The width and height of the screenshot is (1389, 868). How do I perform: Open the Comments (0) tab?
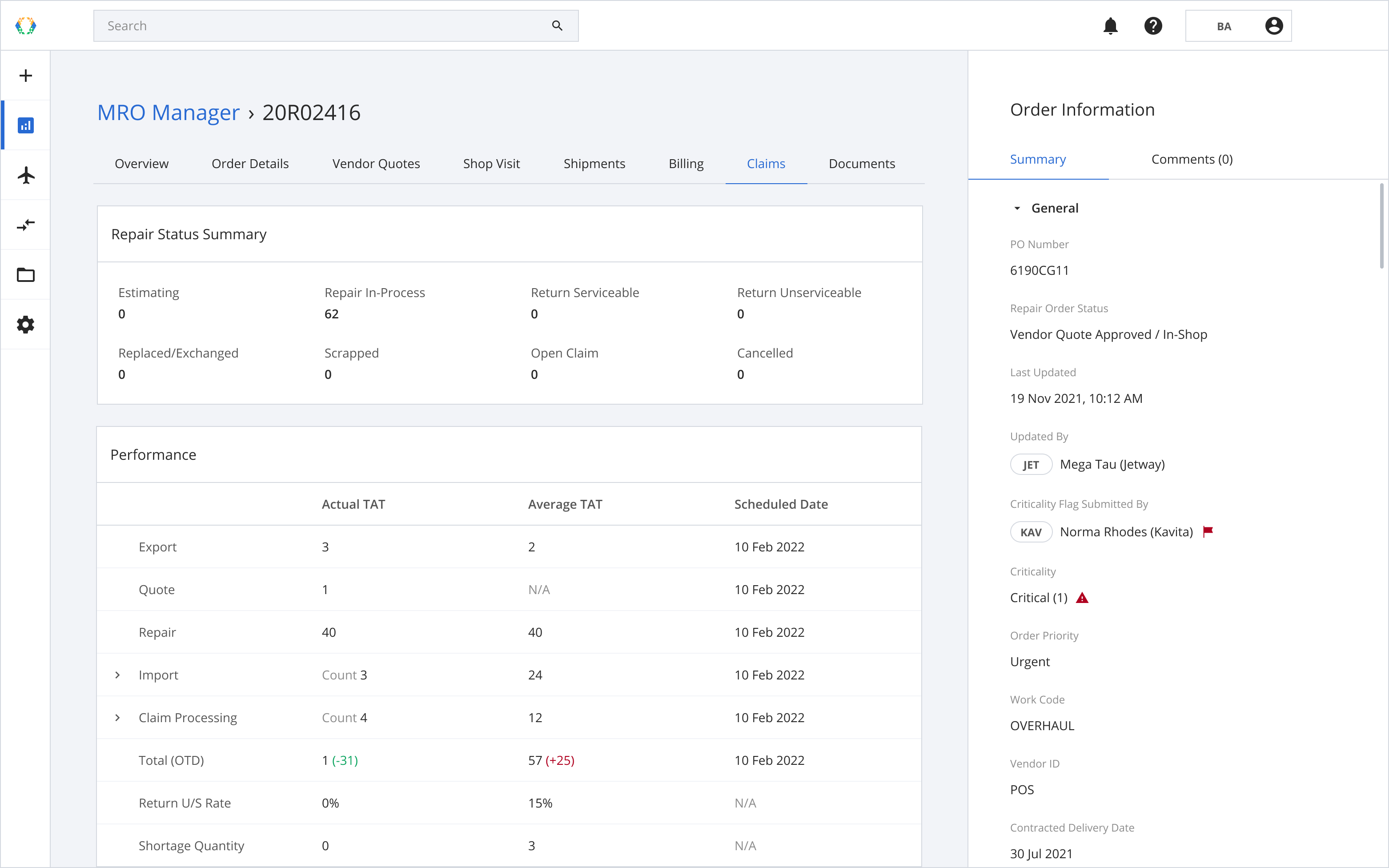1192,159
